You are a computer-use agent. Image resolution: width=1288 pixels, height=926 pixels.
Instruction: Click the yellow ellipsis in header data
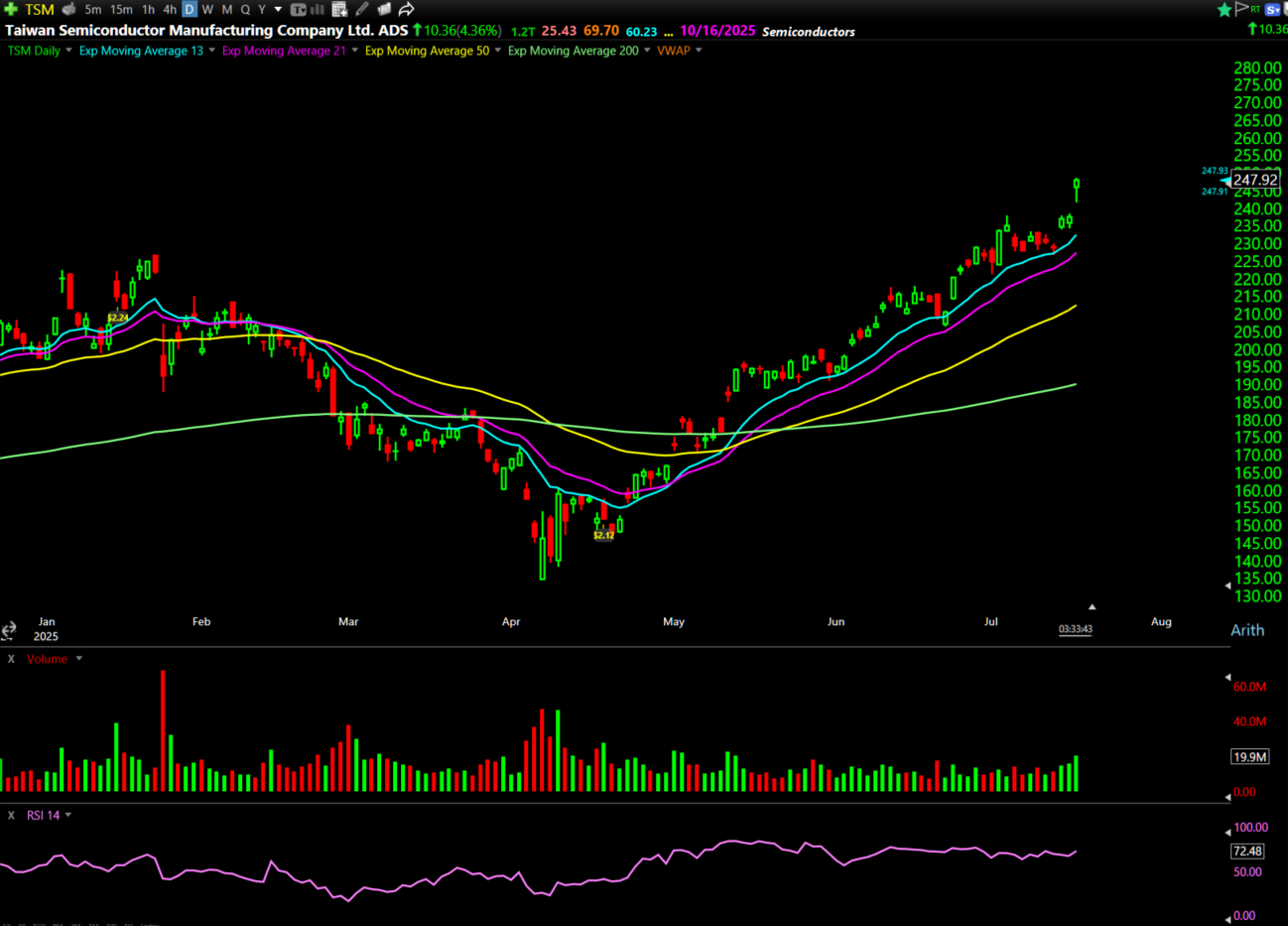pos(669,33)
